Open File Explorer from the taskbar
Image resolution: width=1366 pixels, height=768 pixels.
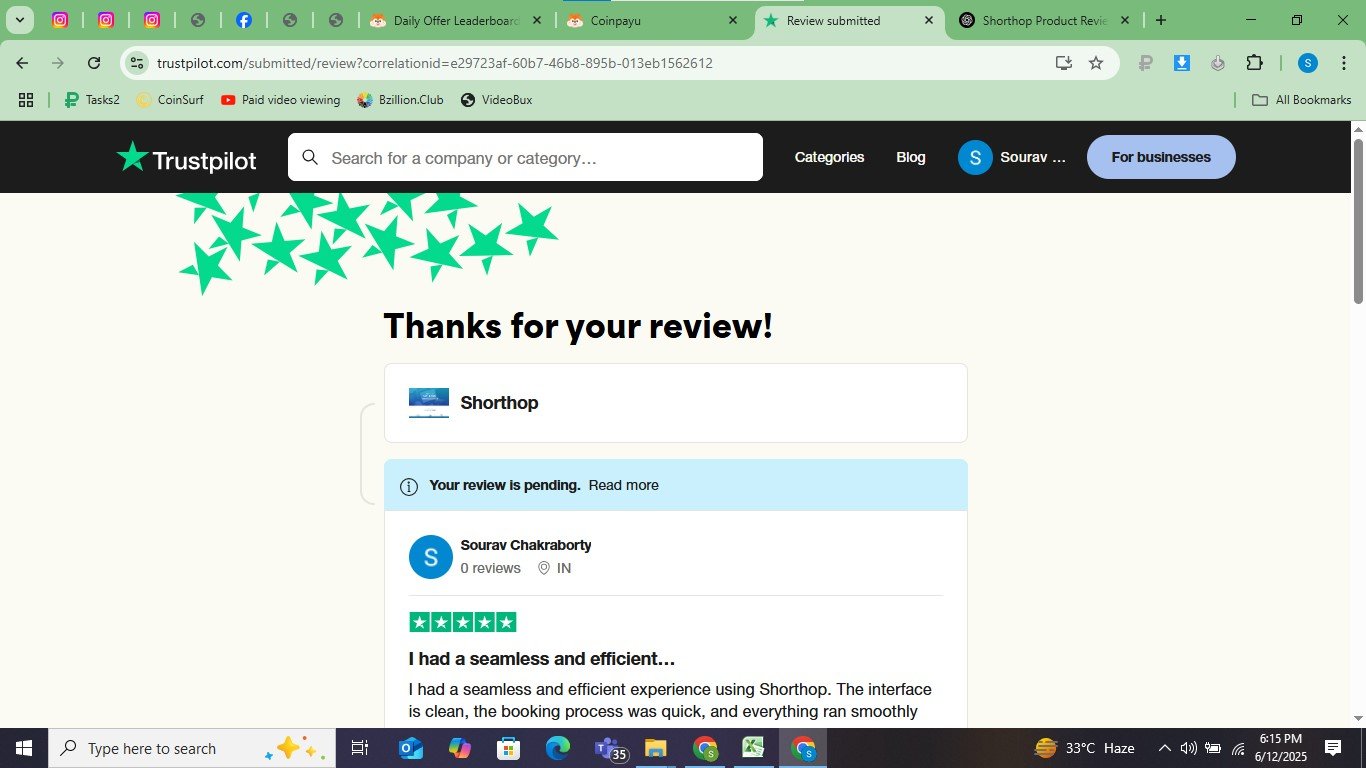coord(655,748)
